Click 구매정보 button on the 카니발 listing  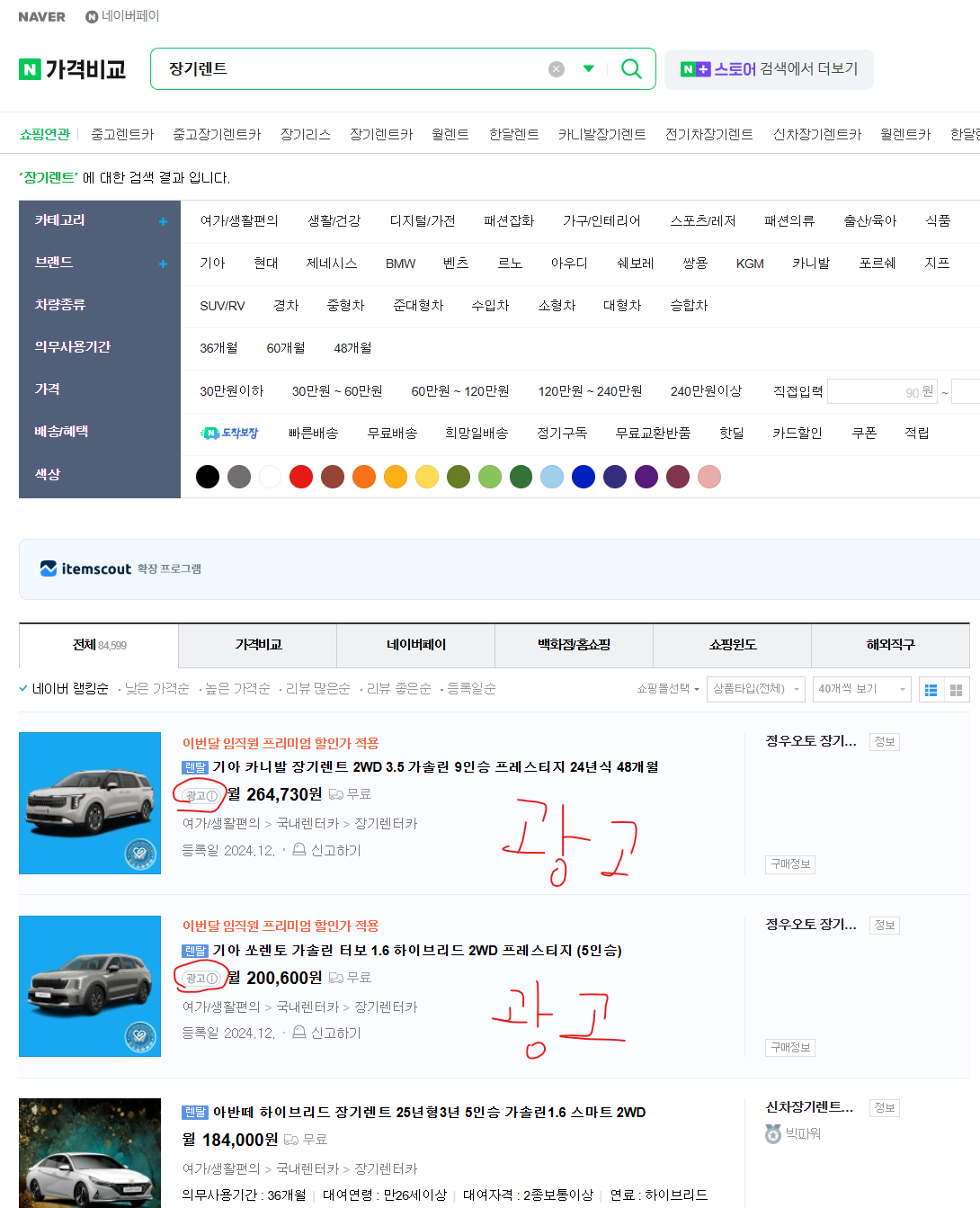pos(790,864)
